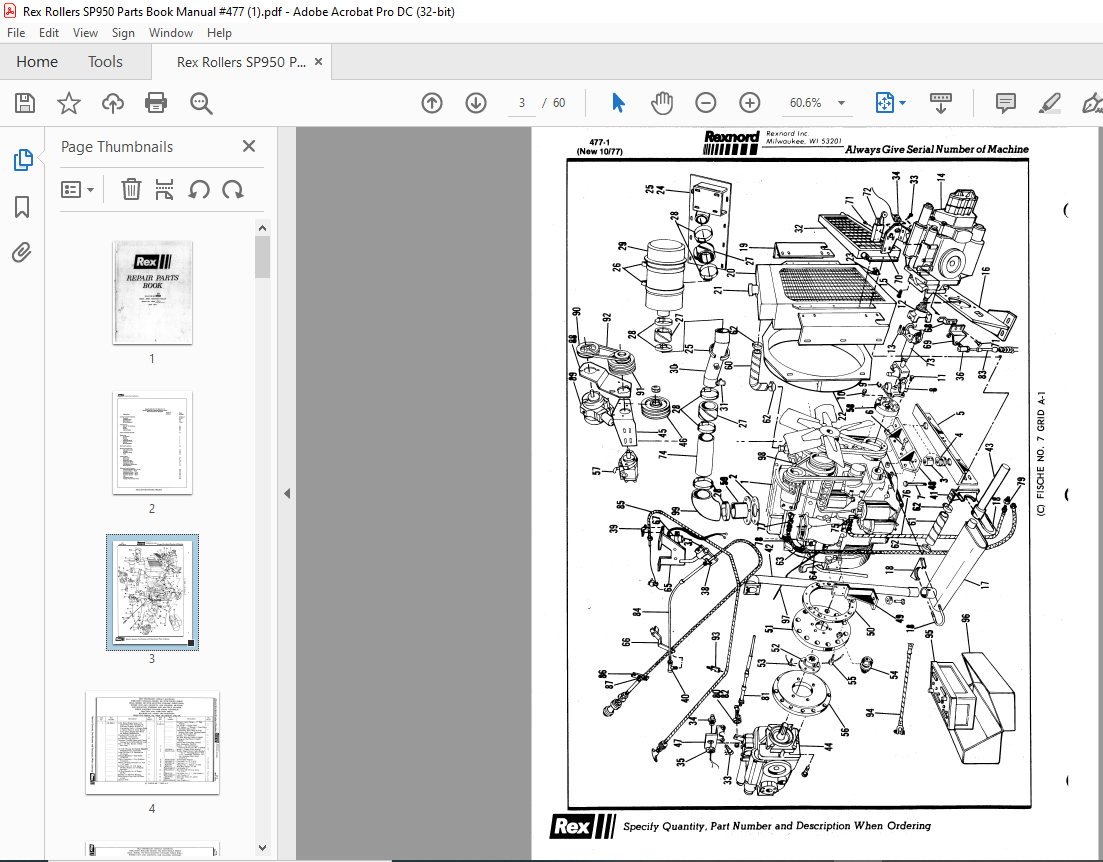Image resolution: width=1103 pixels, height=862 pixels.
Task: Click the upload to cloud icon
Action: (113, 103)
